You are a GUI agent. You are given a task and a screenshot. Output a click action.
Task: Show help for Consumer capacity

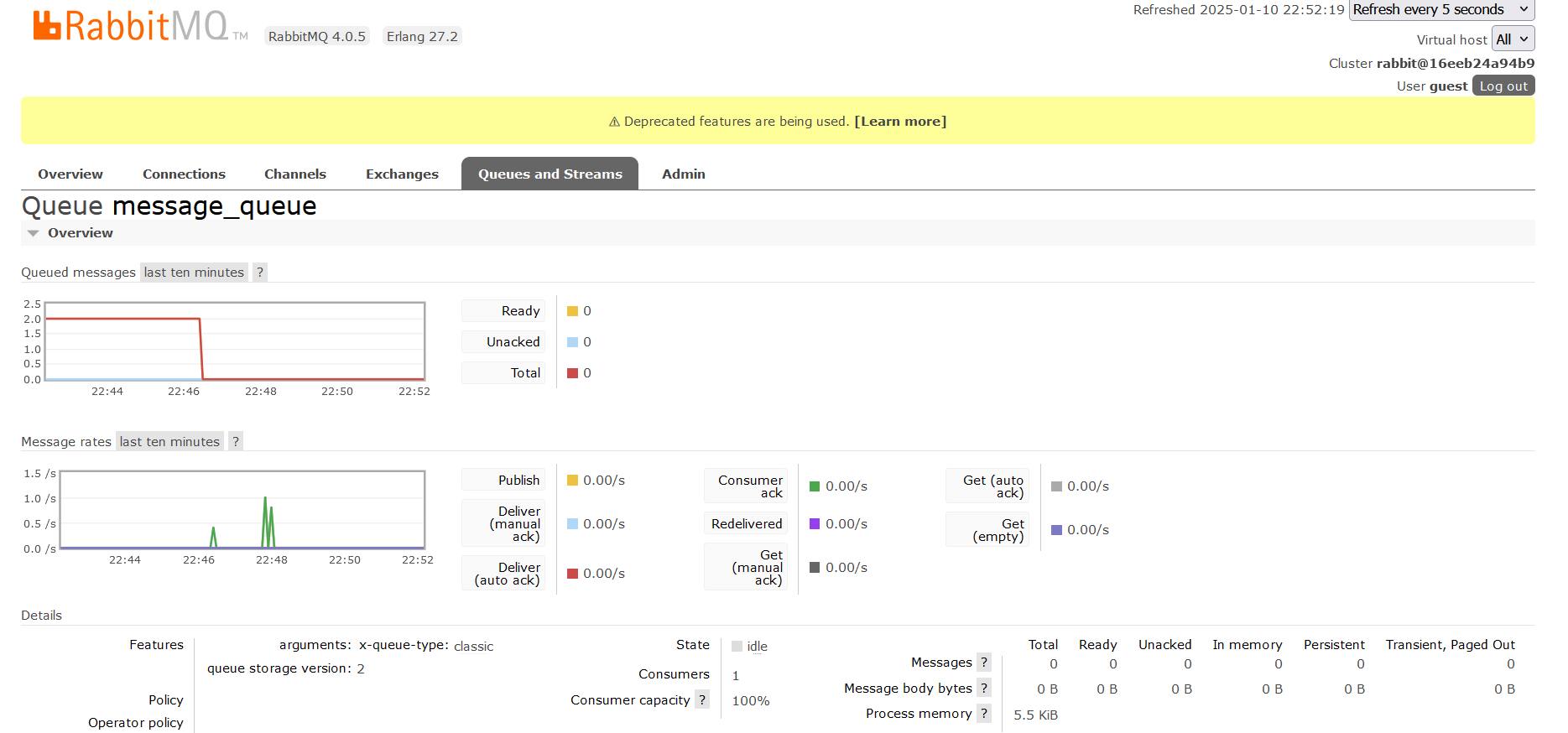[x=702, y=699]
